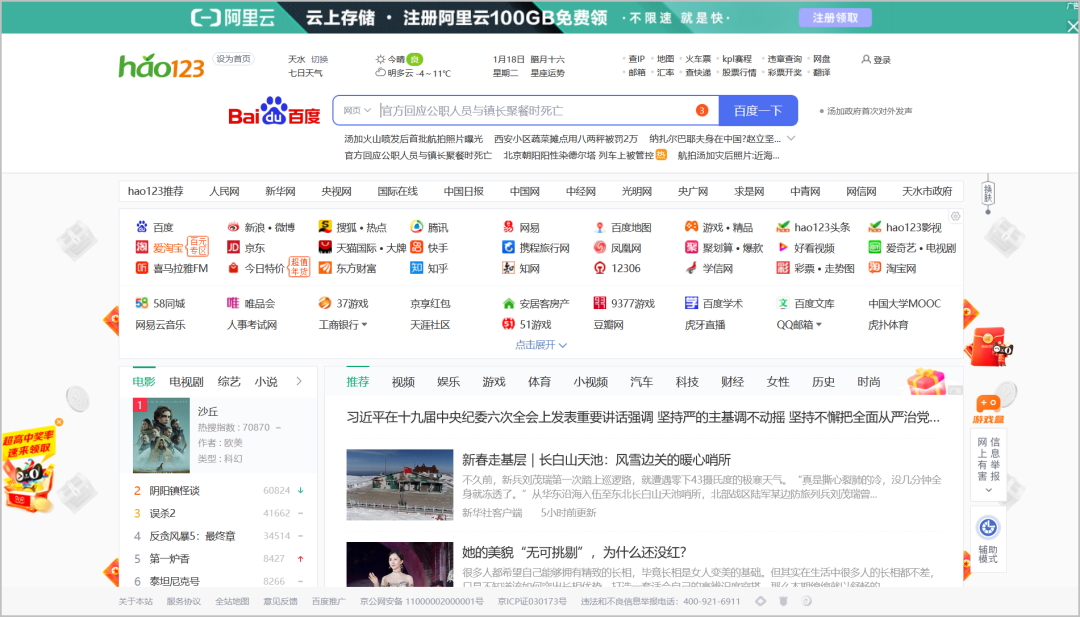Switch to the 电视剧 tab

coord(186,381)
